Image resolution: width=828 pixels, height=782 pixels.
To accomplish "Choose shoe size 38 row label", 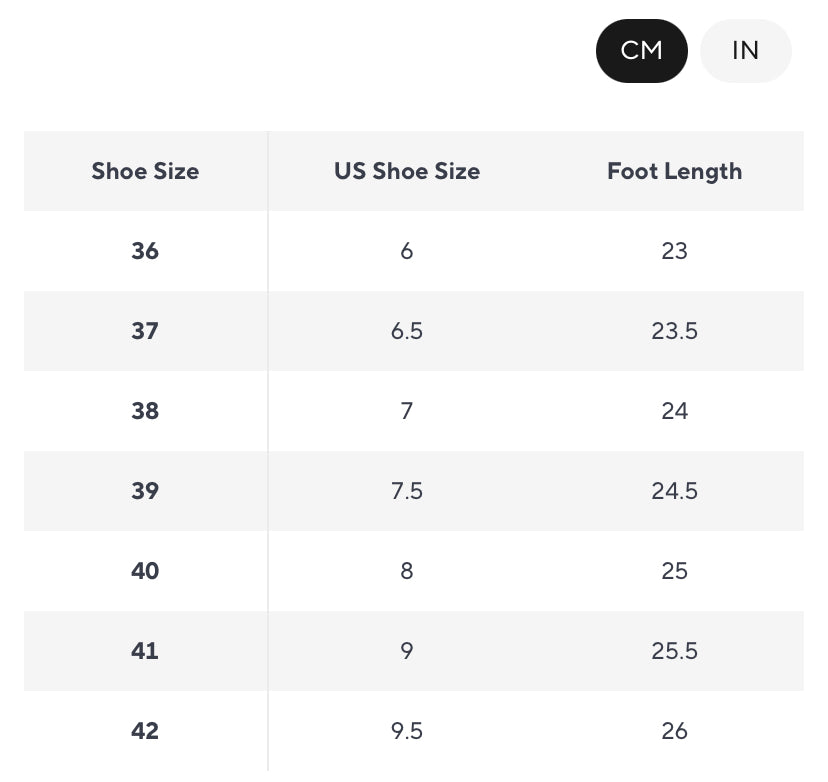I will click(145, 411).
